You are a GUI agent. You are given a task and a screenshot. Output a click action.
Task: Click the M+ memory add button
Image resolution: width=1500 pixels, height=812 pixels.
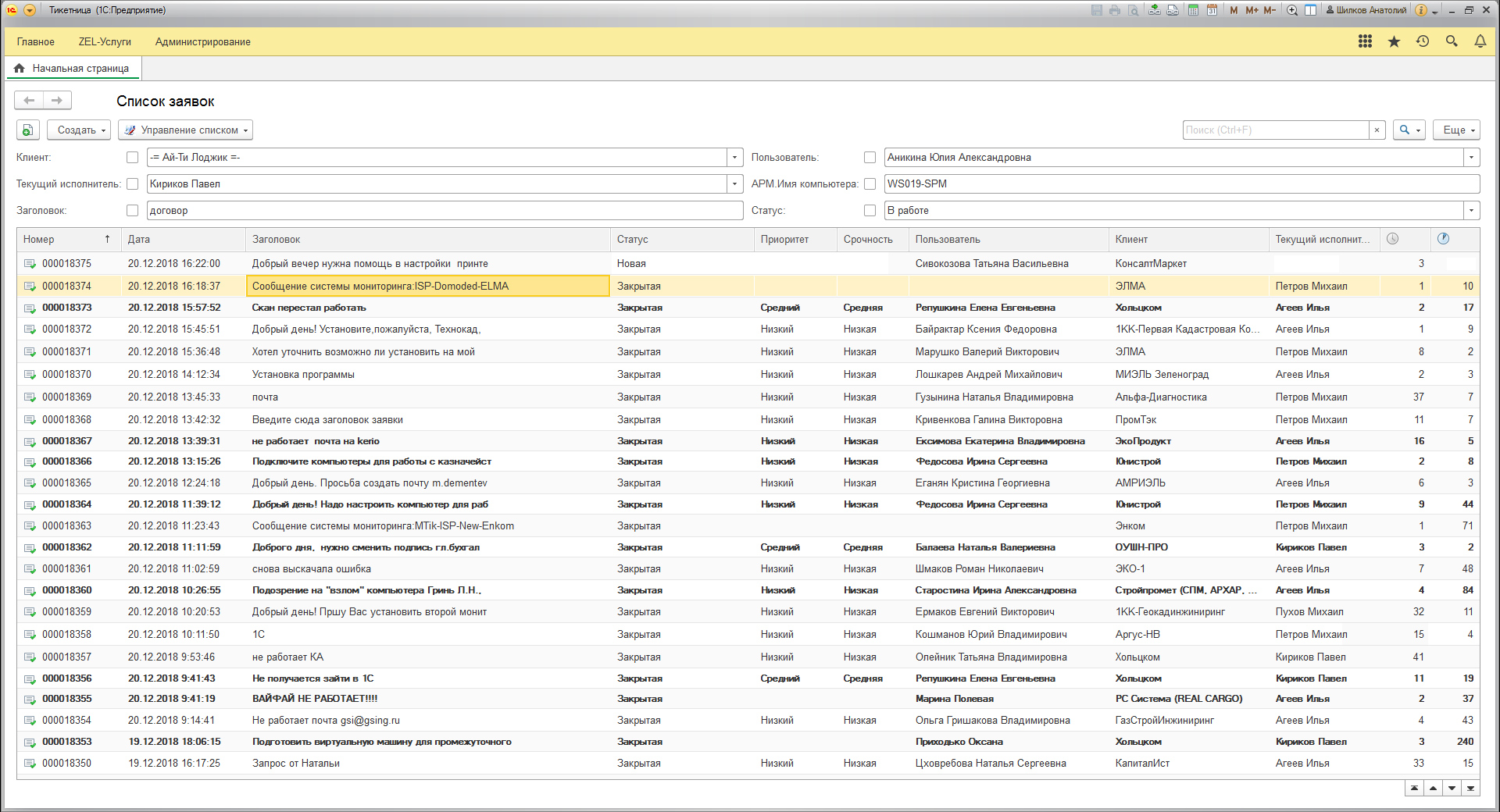pyautogui.click(x=1252, y=10)
